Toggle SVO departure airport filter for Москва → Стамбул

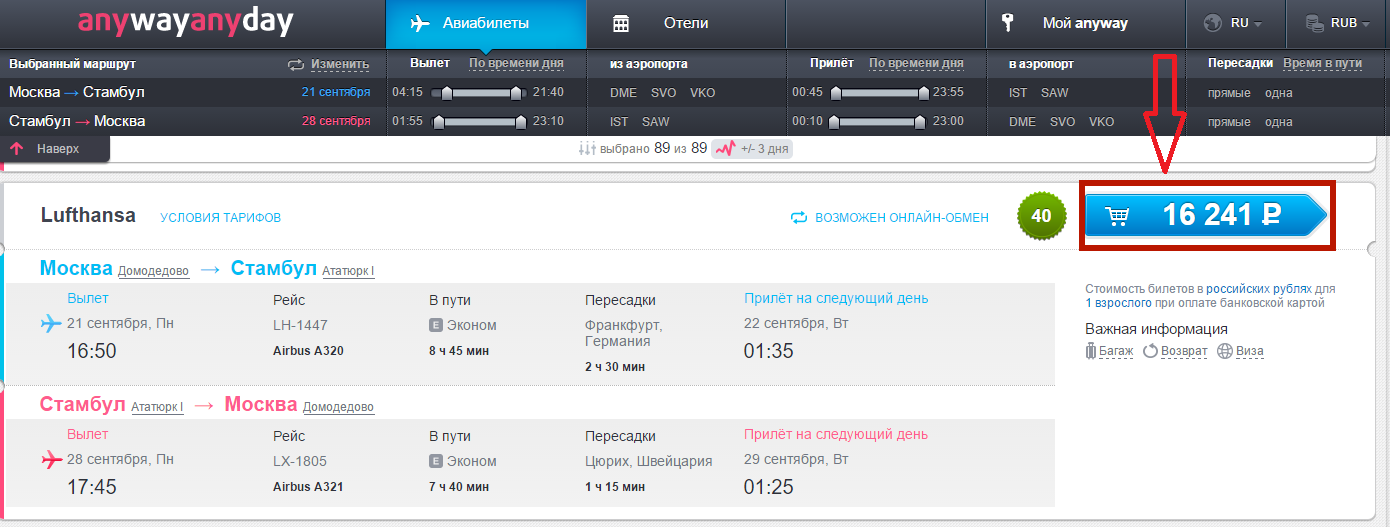click(663, 93)
